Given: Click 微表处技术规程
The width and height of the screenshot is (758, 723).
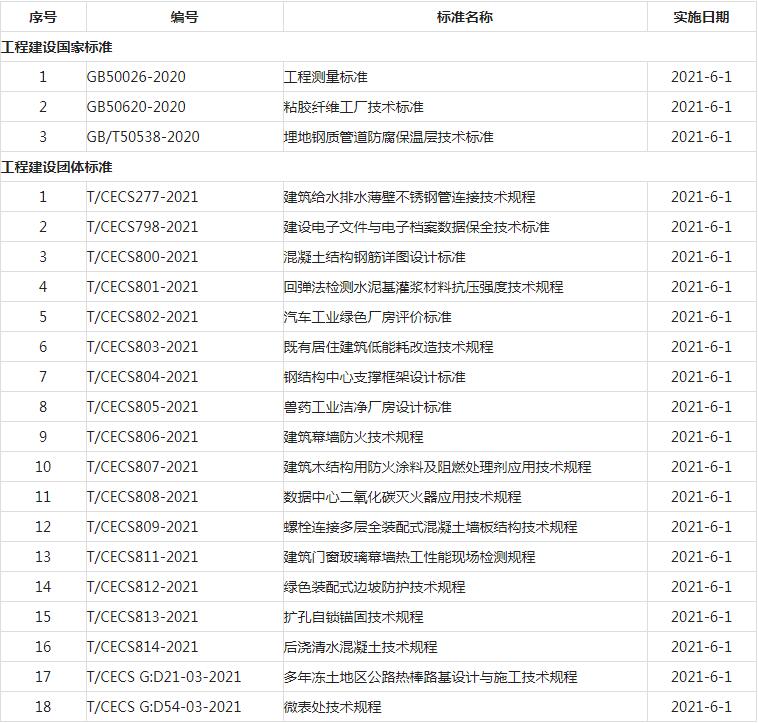Looking at the screenshot, I should coord(333,706).
